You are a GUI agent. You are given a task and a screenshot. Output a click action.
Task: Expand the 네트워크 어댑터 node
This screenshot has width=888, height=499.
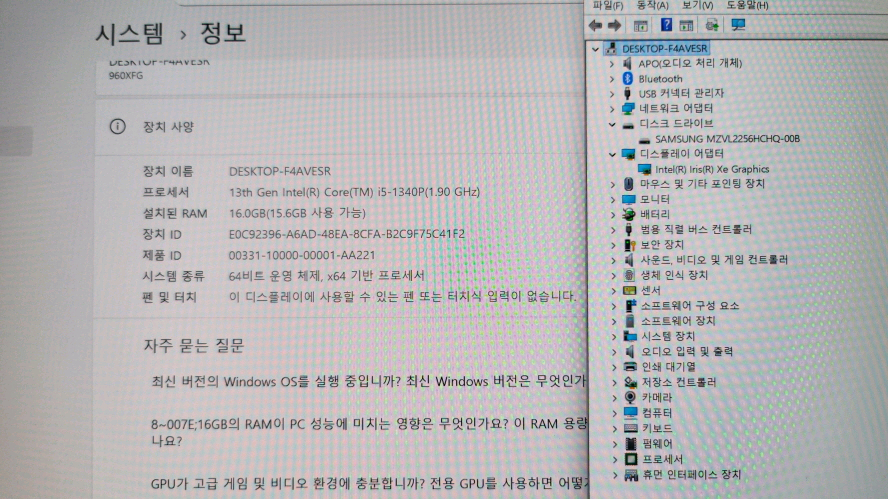(612, 109)
